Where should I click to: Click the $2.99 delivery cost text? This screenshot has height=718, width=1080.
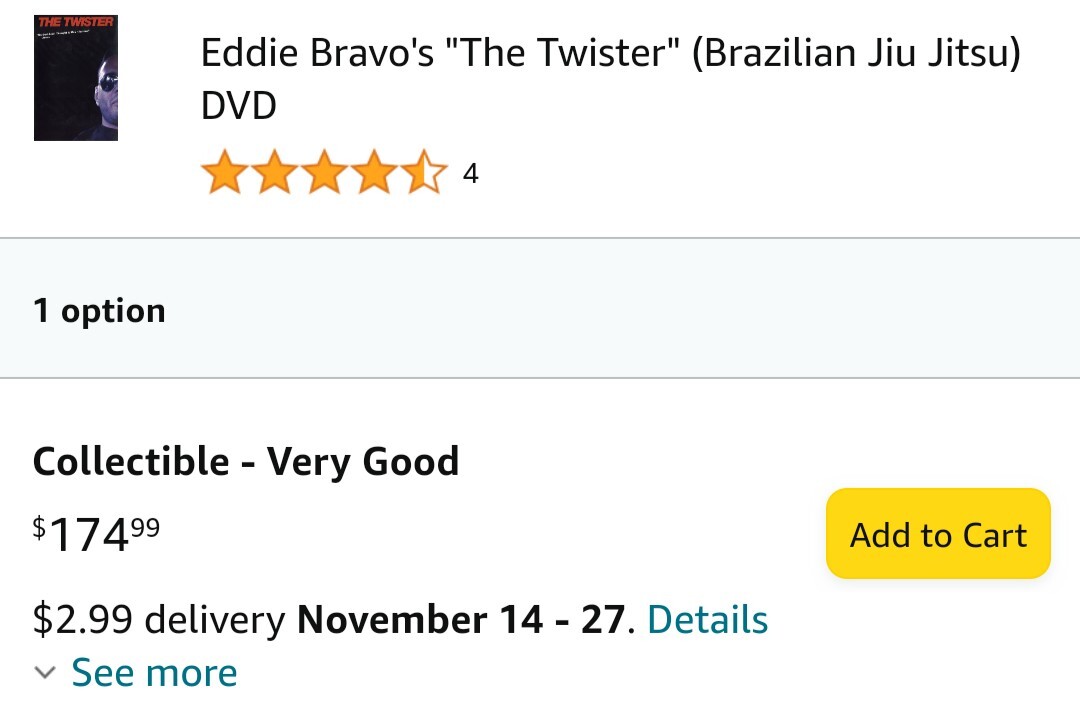tap(159, 619)
